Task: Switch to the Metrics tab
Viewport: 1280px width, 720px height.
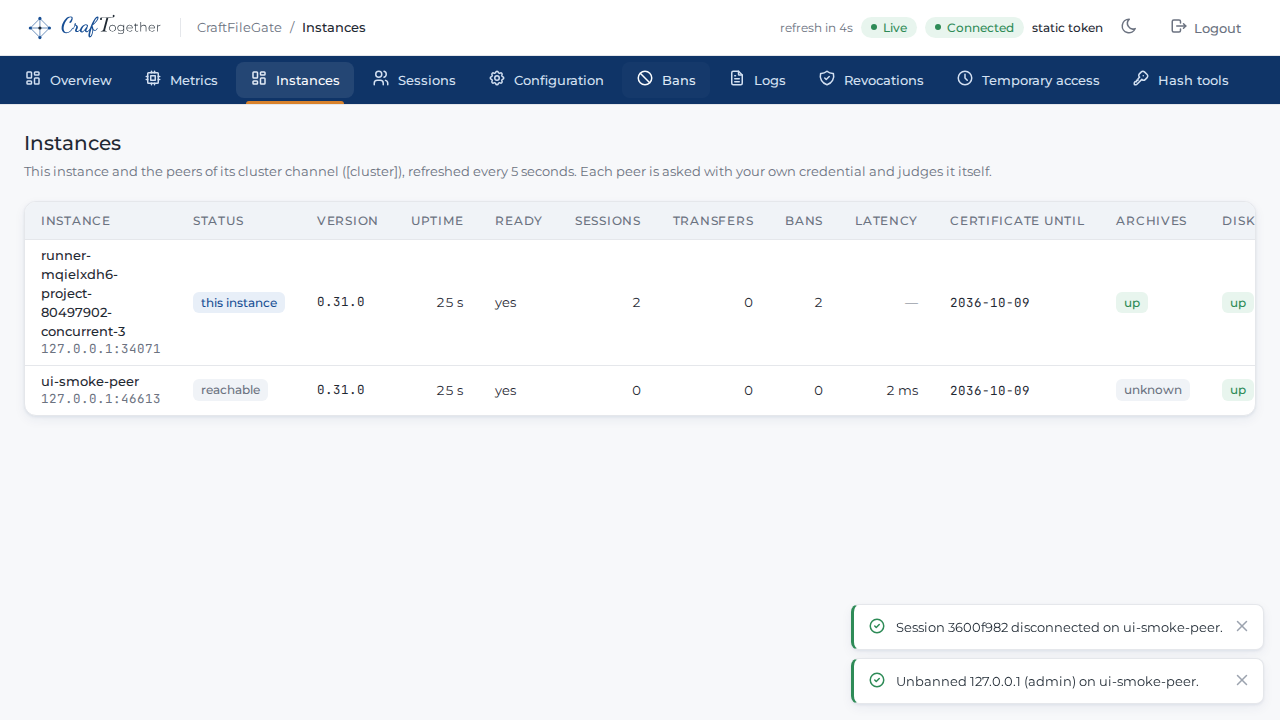Action: [181, 80]
